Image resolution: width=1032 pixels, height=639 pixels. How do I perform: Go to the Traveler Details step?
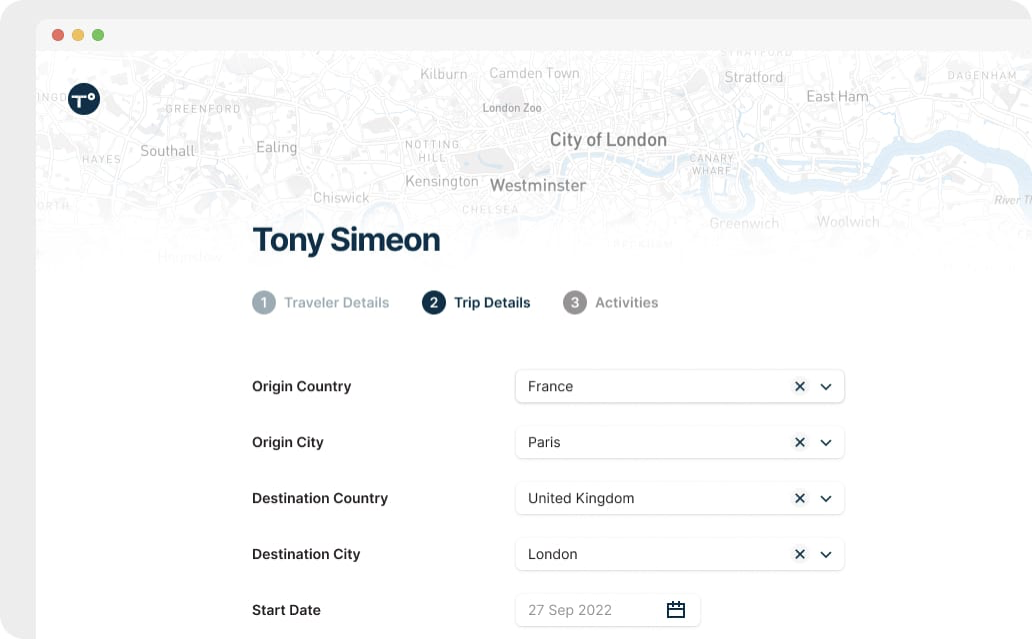tap(336, 302)
